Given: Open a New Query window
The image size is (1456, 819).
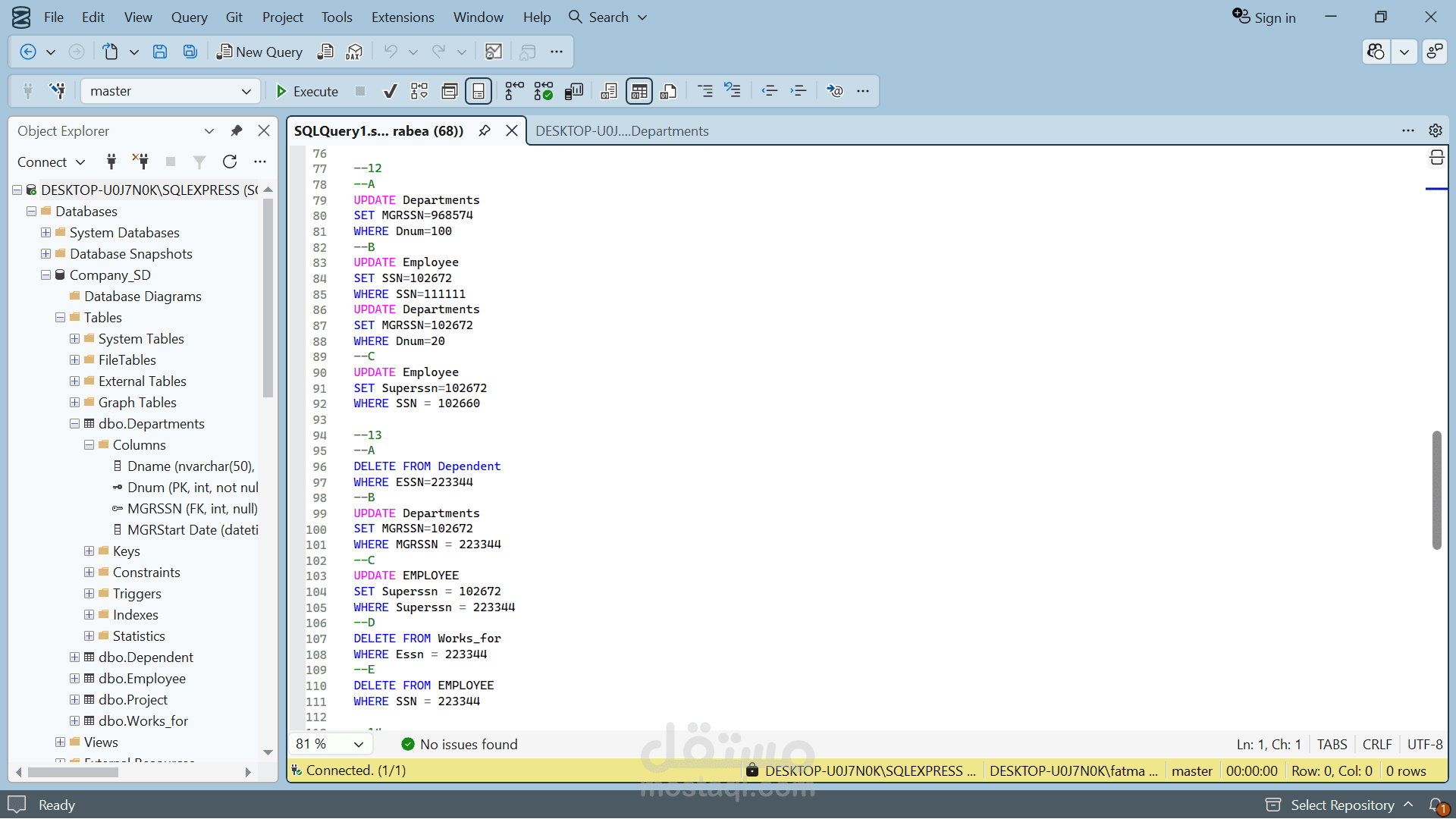Looking at the screenshot, I should 259,52.
